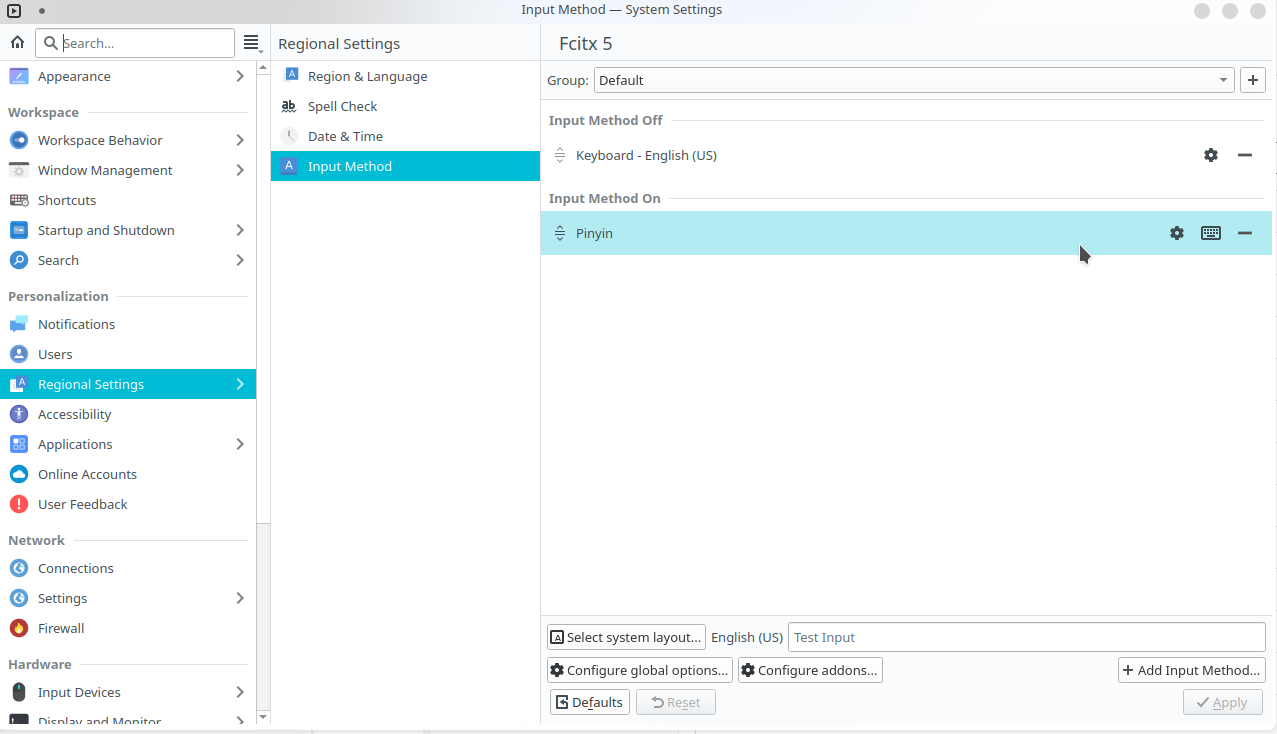1277x734 pixels.
Task: Open Notifications settings in the sidebar
Action: coord(75,324)
